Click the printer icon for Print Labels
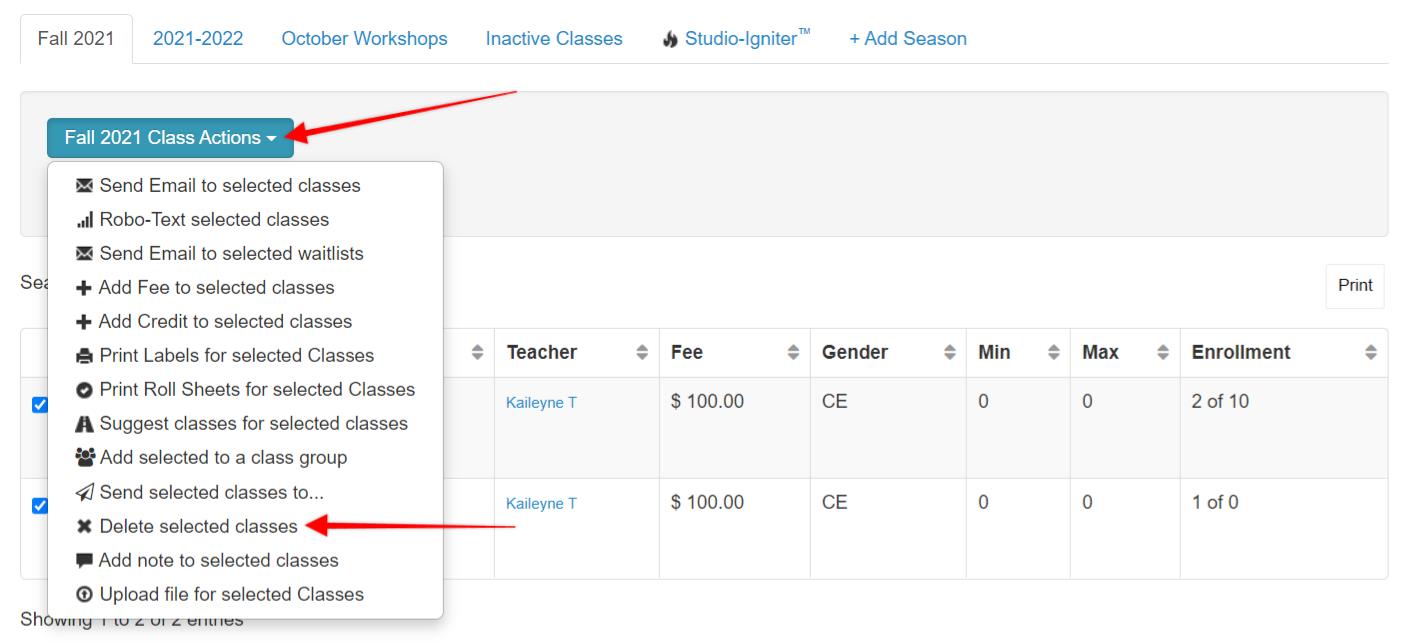The height and width of the screenshot is (642, 1406). pos(85,356)
